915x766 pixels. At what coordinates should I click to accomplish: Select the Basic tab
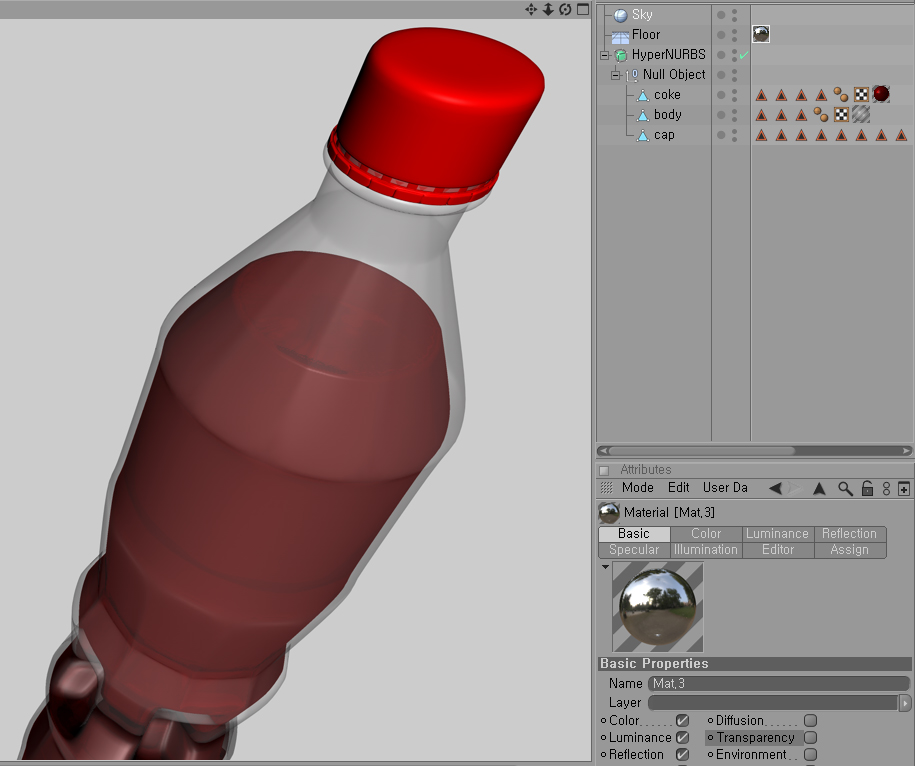(x=634, y=534)
